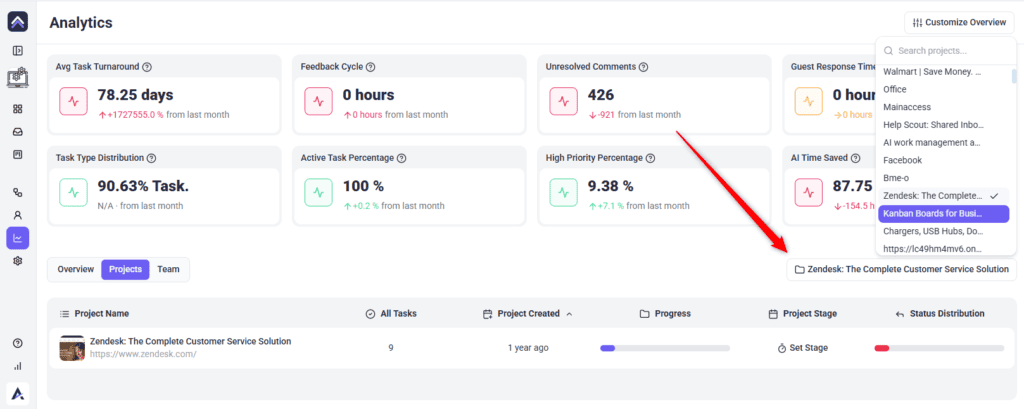Open the Zendesk project name in the table
Image resolution: width=1024 pixels, height=409 pixels.
point(191,342)
